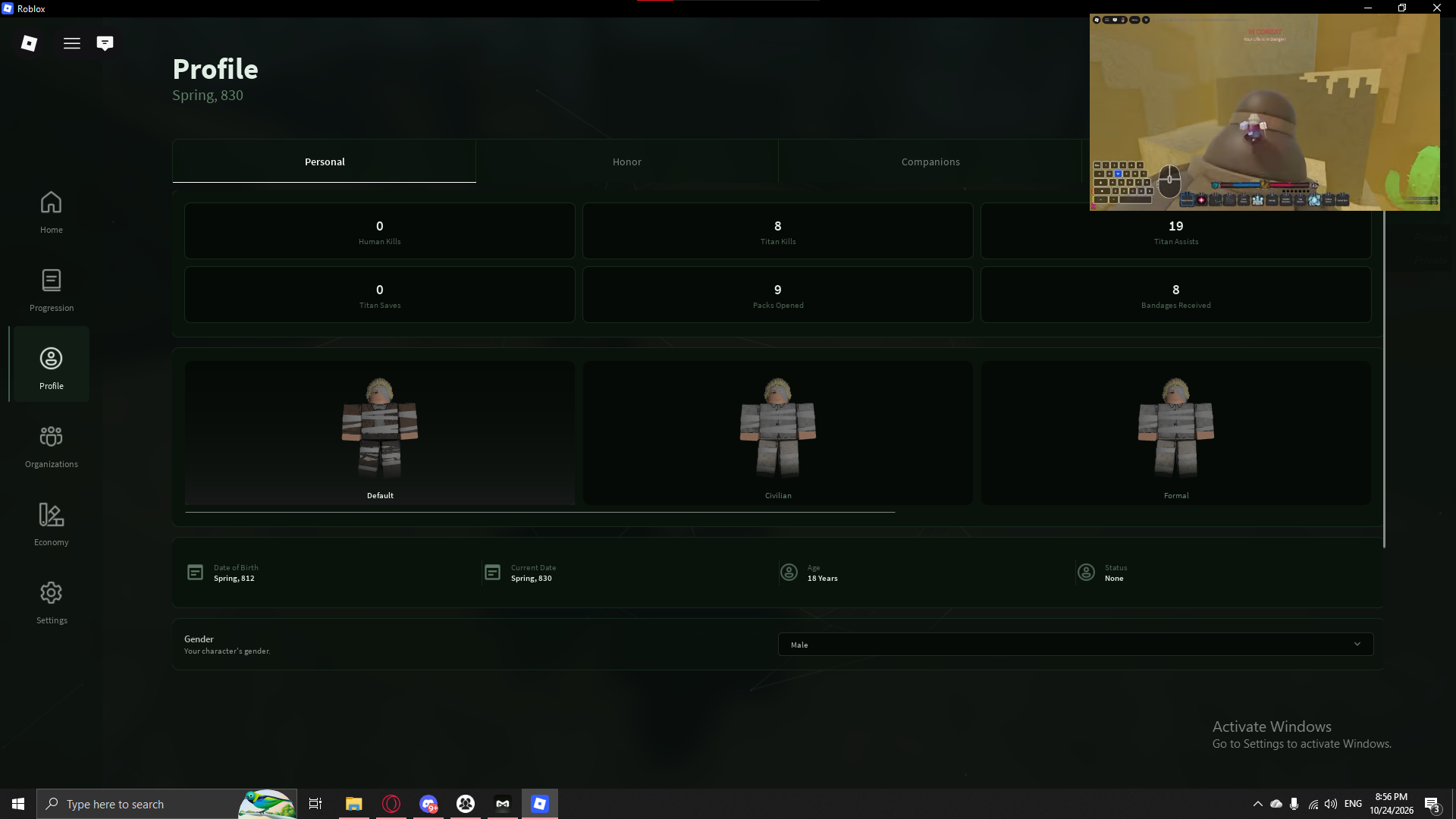Click the gameplay video overlay window
Screen dimensions: 1456x819
click(1265, 112)
